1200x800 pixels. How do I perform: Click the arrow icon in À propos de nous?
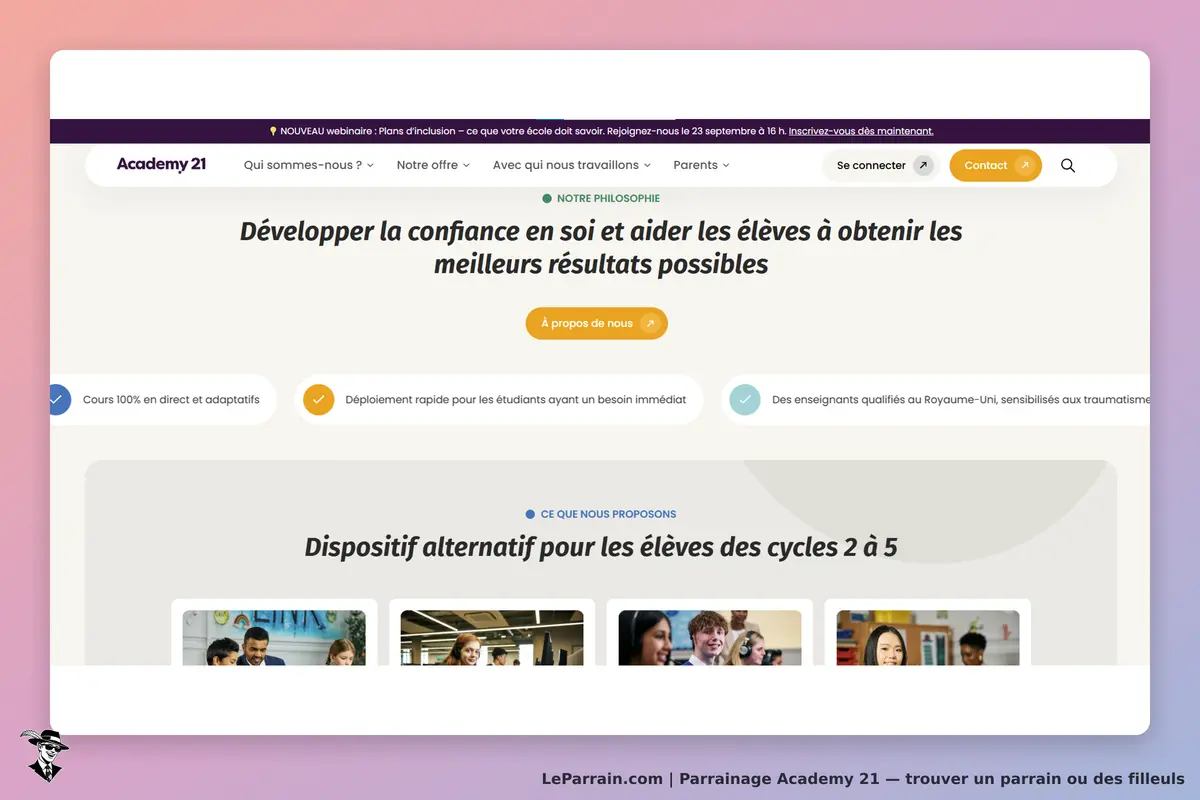[x=650, y=323]
